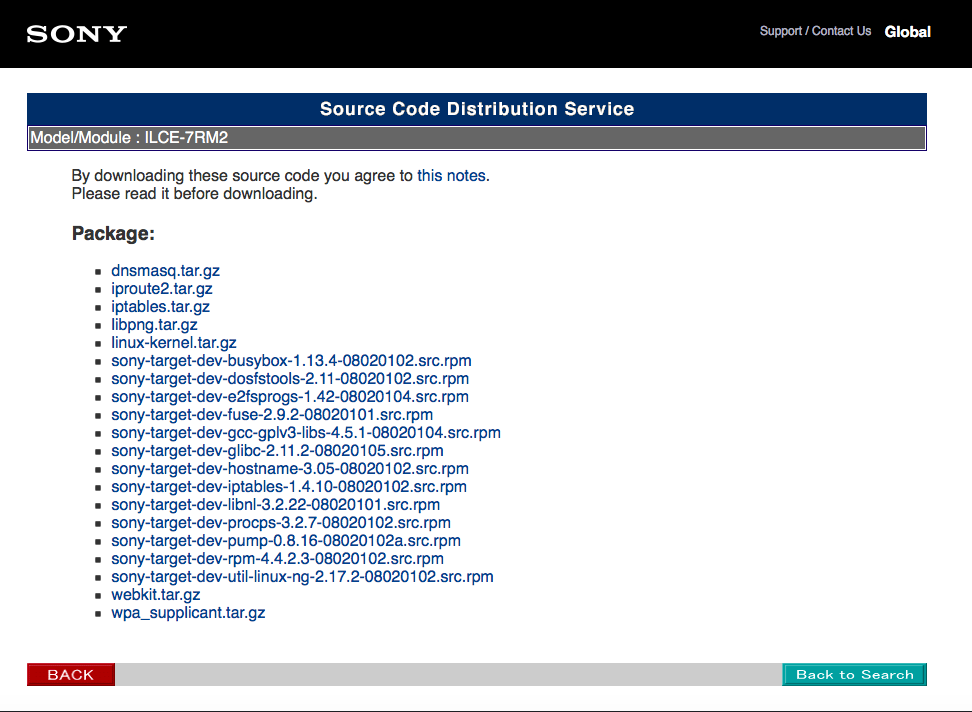Download wpa_supplicant.tar.gz package
This screenshot has height=712, width=972.
tap(188, 612)
